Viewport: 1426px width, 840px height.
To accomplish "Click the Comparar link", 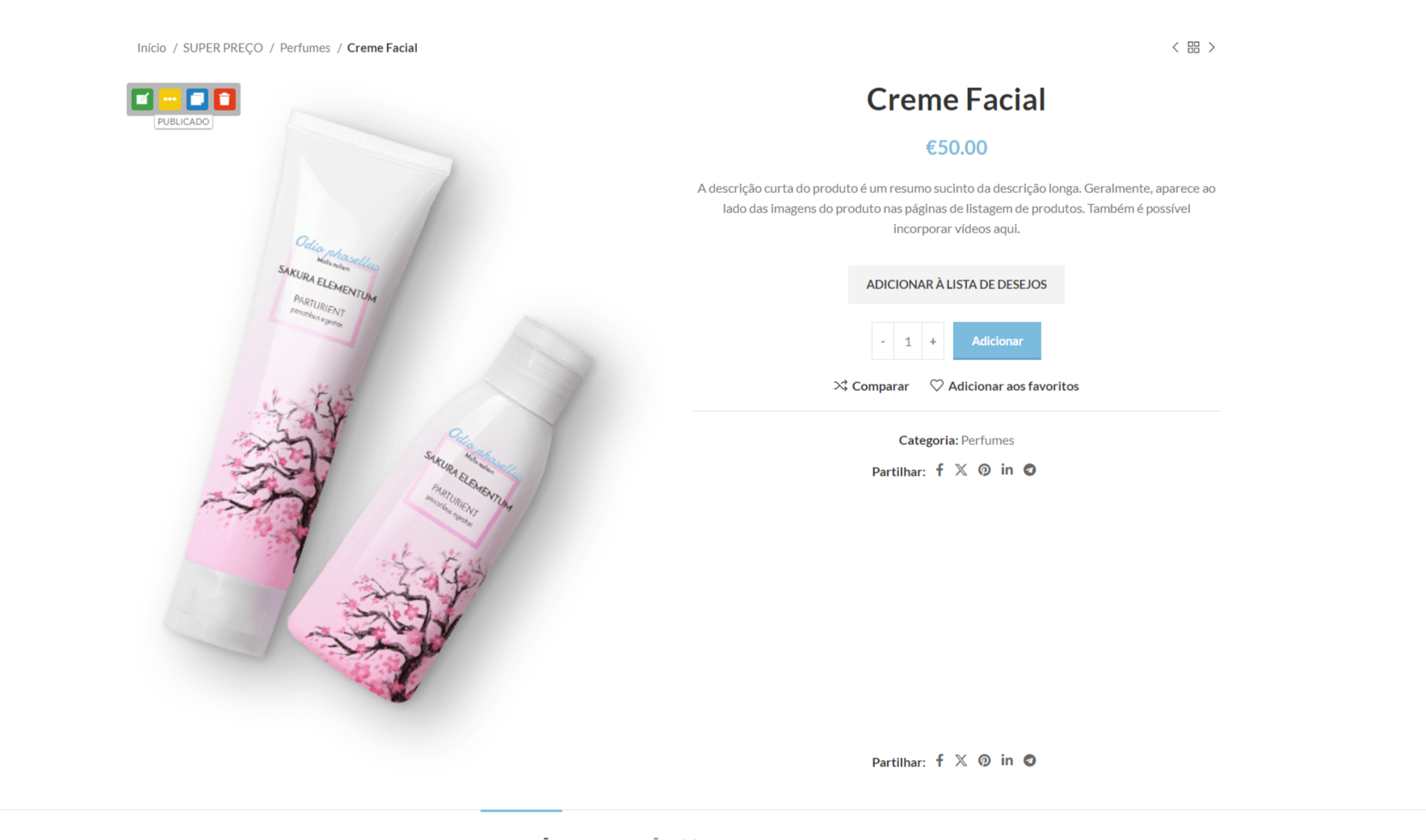I will (x=871, y=386).
